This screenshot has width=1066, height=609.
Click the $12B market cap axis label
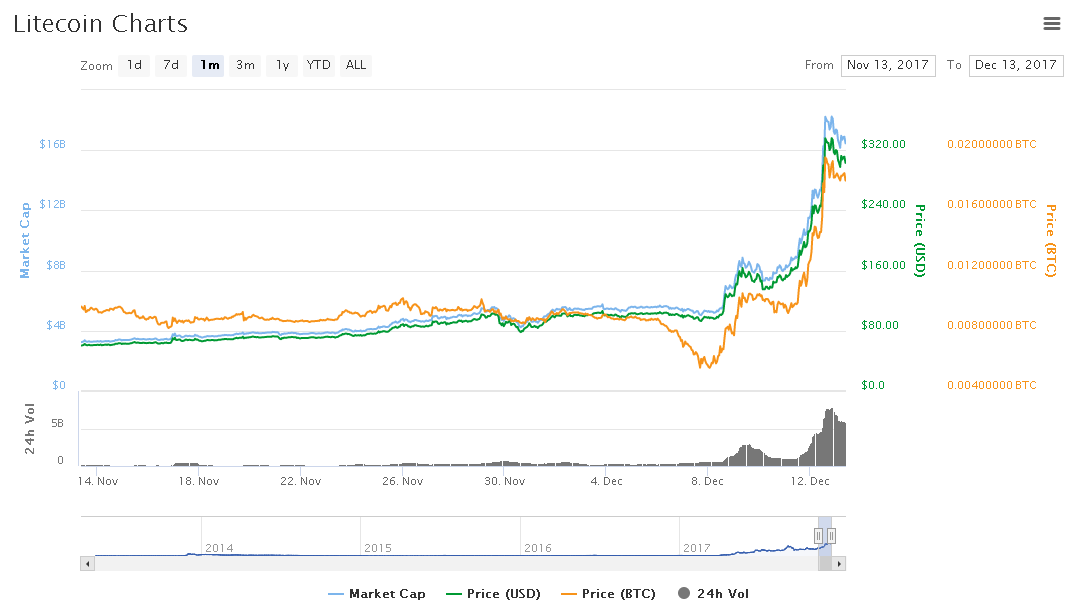pos(52,204)
